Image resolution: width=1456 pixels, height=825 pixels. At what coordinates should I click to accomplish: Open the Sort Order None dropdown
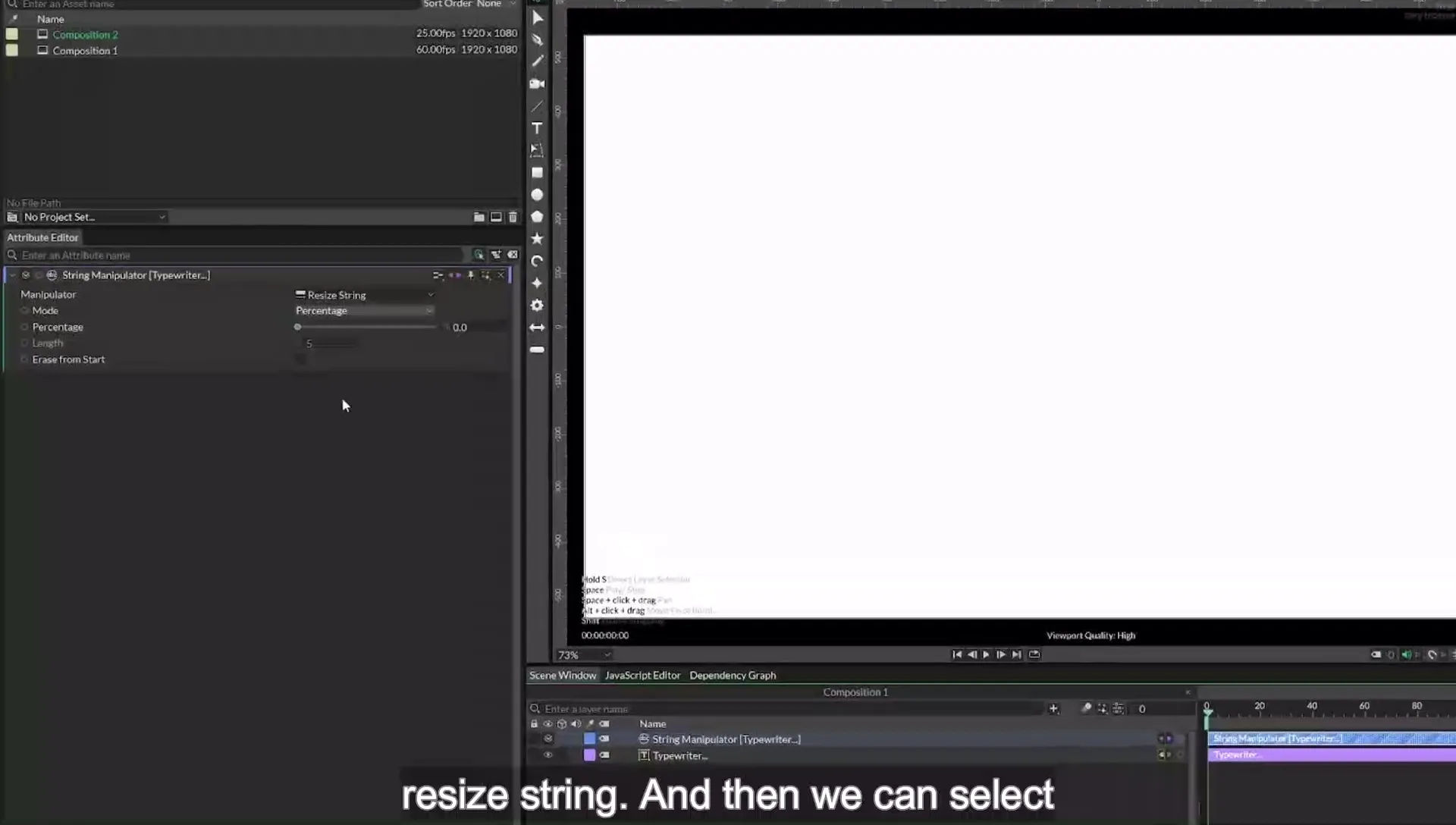(x=470, y=4)
